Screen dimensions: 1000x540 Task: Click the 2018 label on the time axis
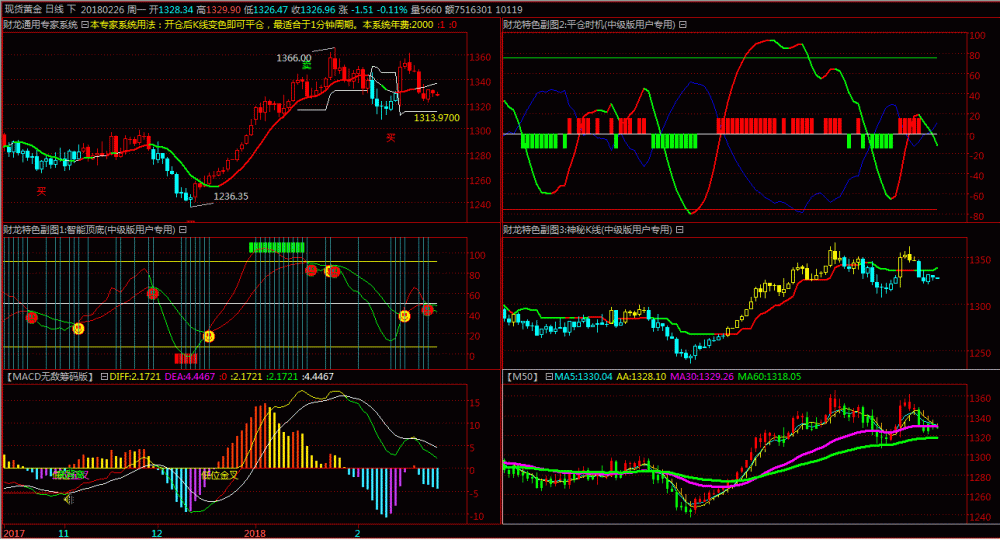coord(254,534)
